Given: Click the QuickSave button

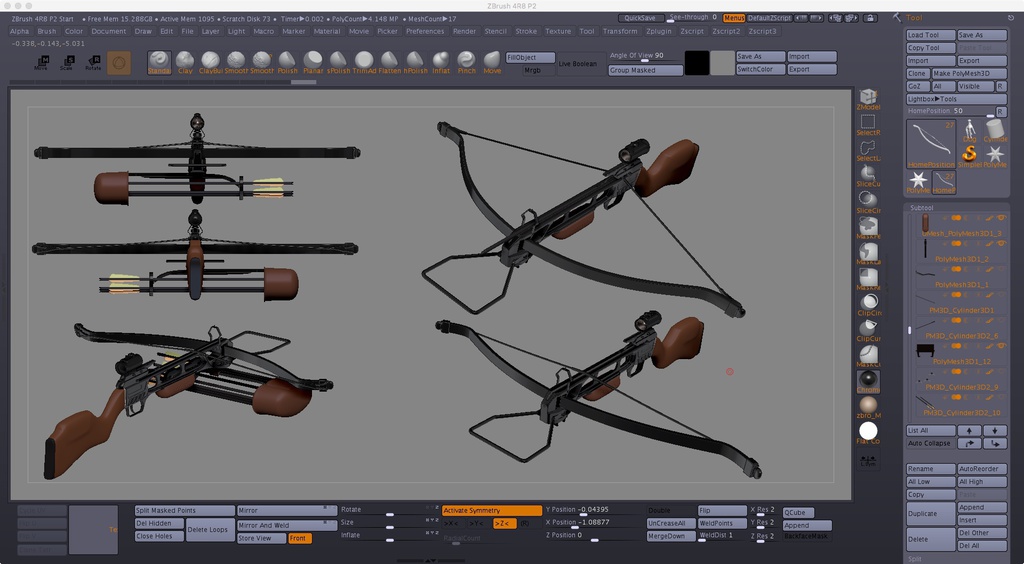Looking at the screenshot, I should click(x=641, y=18).
